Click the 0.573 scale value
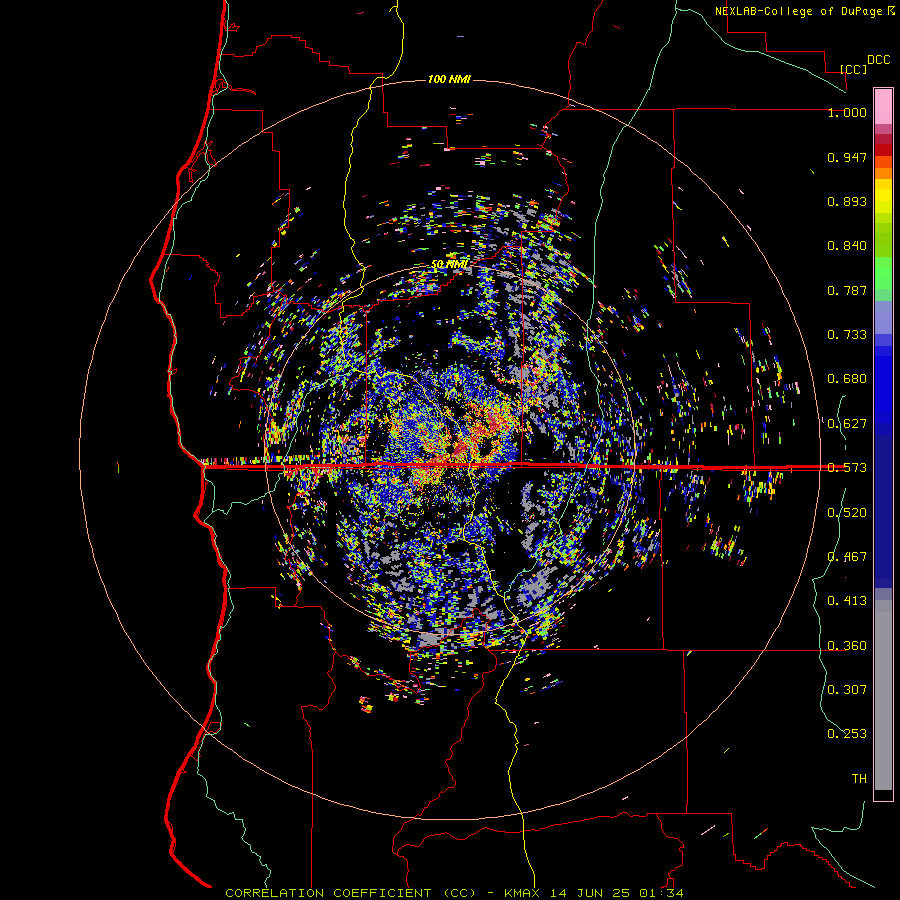900x900 pixels. coord(847,468)
